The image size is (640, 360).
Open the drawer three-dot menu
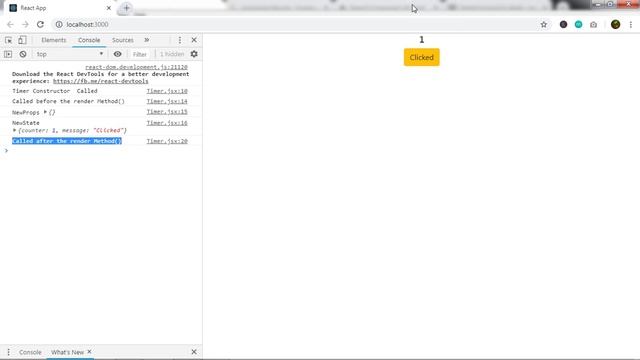(9, 352)
